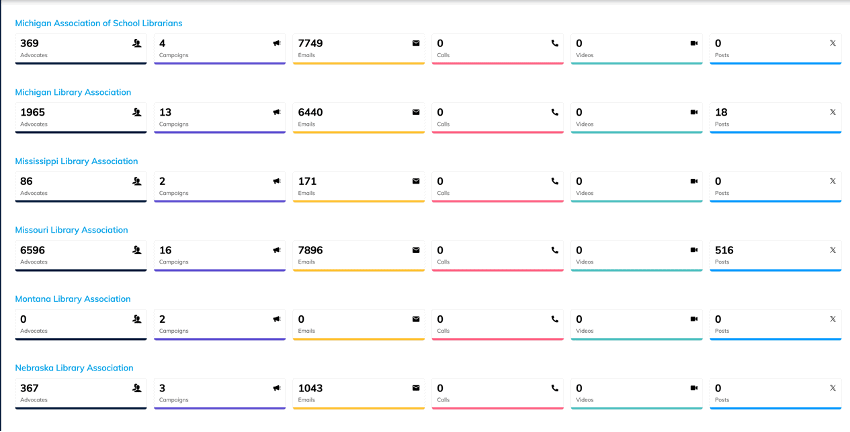Click video camera icon in Montana Library Association row
850x432 pixels.
click(694, 319)
